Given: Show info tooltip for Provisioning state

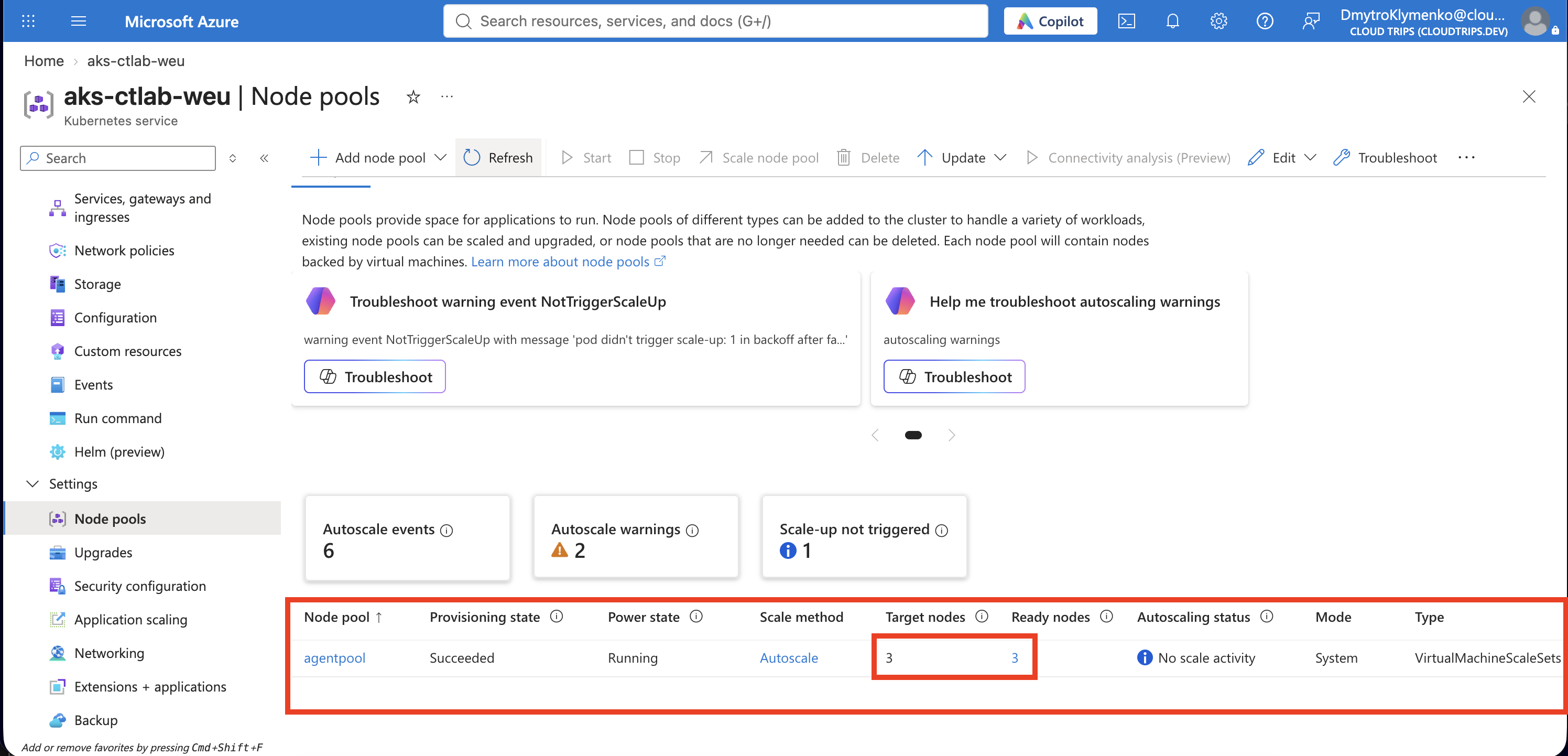Looking at the screenshot, I should [x=557, y=616].
